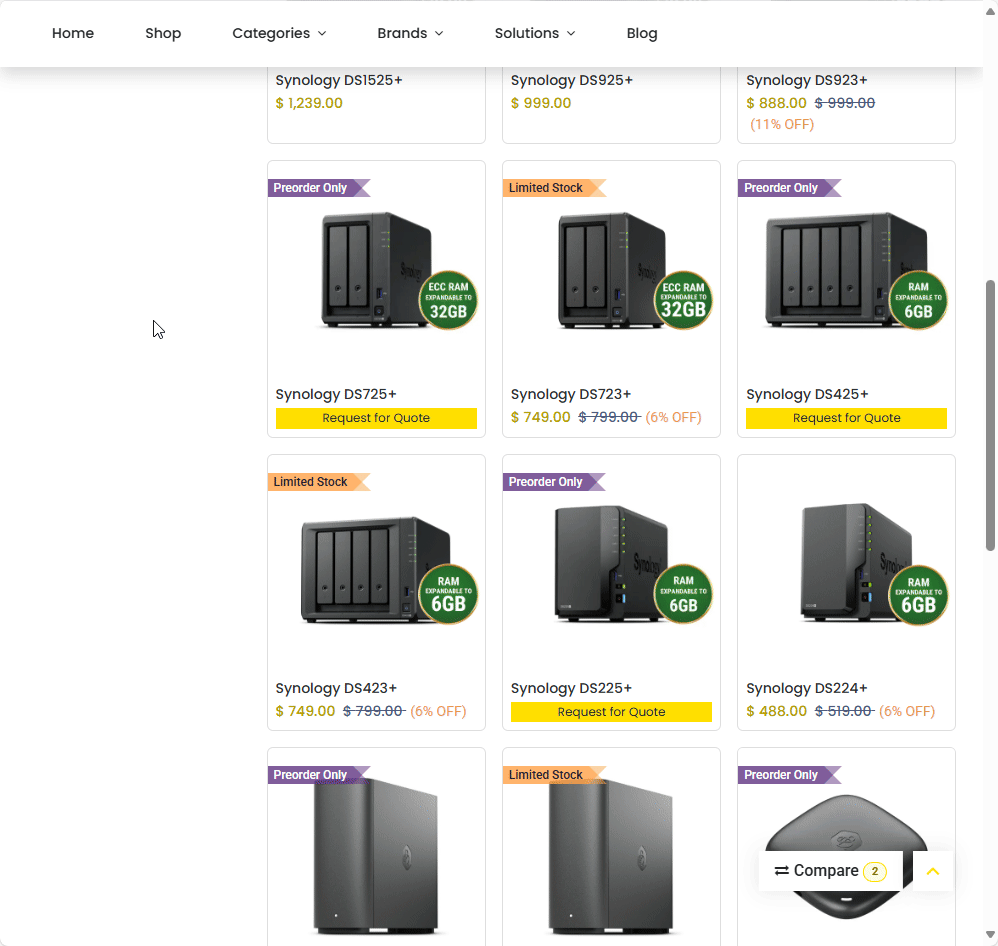The height and width of the screenshot is (946, 998).
Task: Click the ECC RAM 32GB badge on DS723+
Action: [x=683, y=300]
